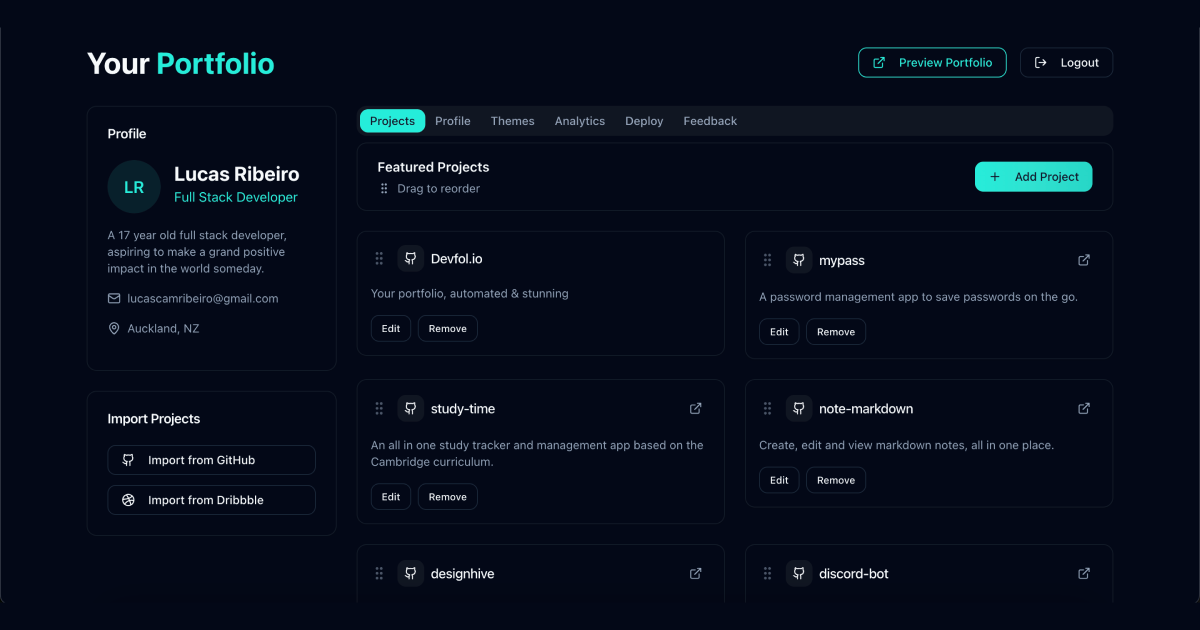1200x630 pixels.
Task: Click the location pin icon near Auckland, NZ
Action: [x=114, y=328]
